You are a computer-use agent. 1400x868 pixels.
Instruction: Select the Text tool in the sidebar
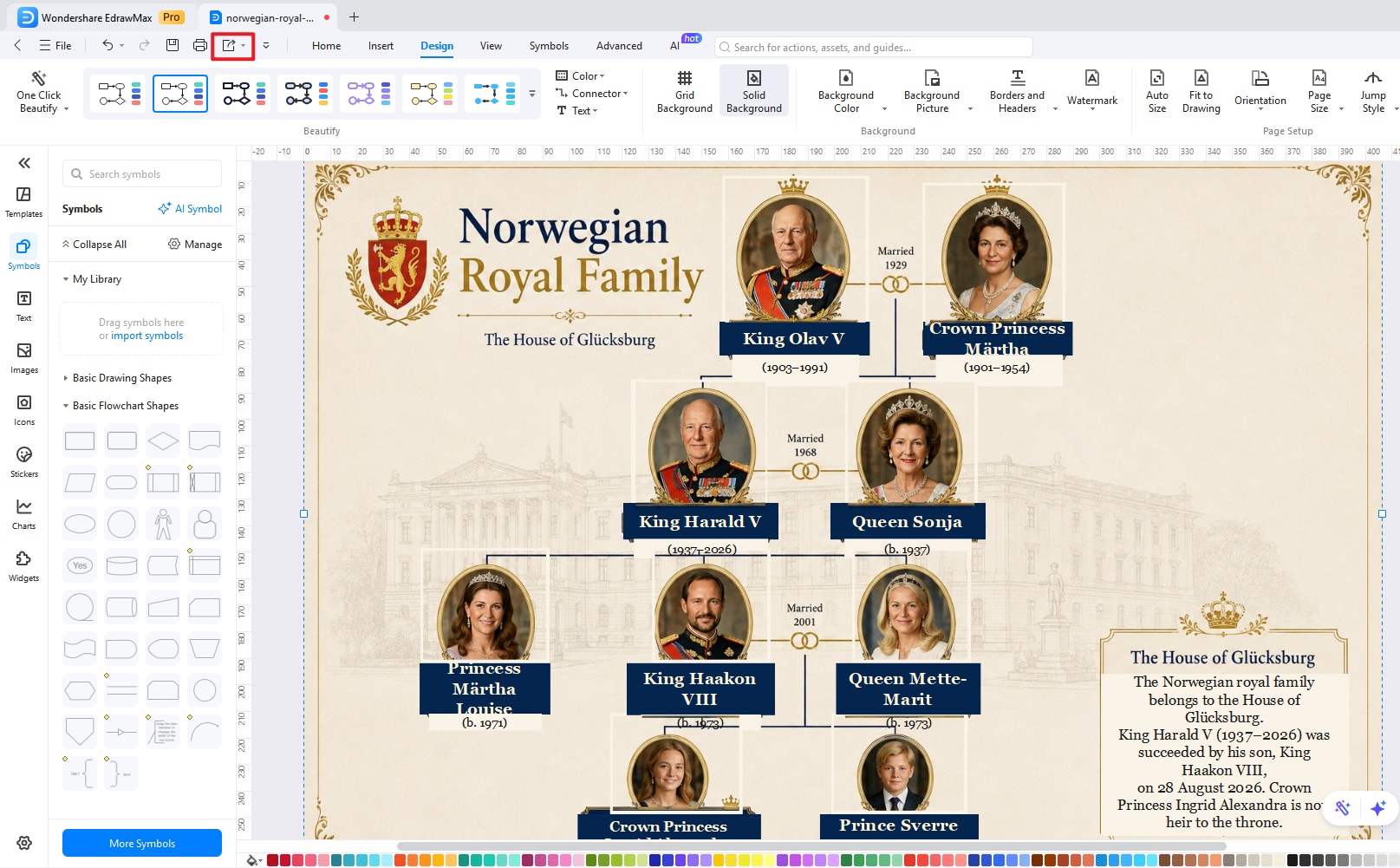point(24,305)
